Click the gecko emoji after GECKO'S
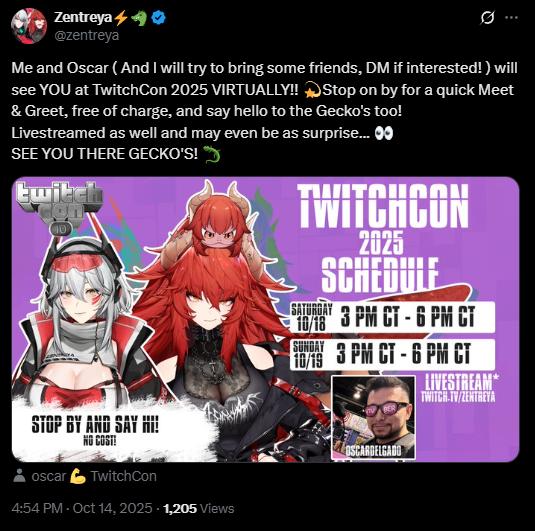The width and height of the screenshot is (535, 531). pos(212,154)
